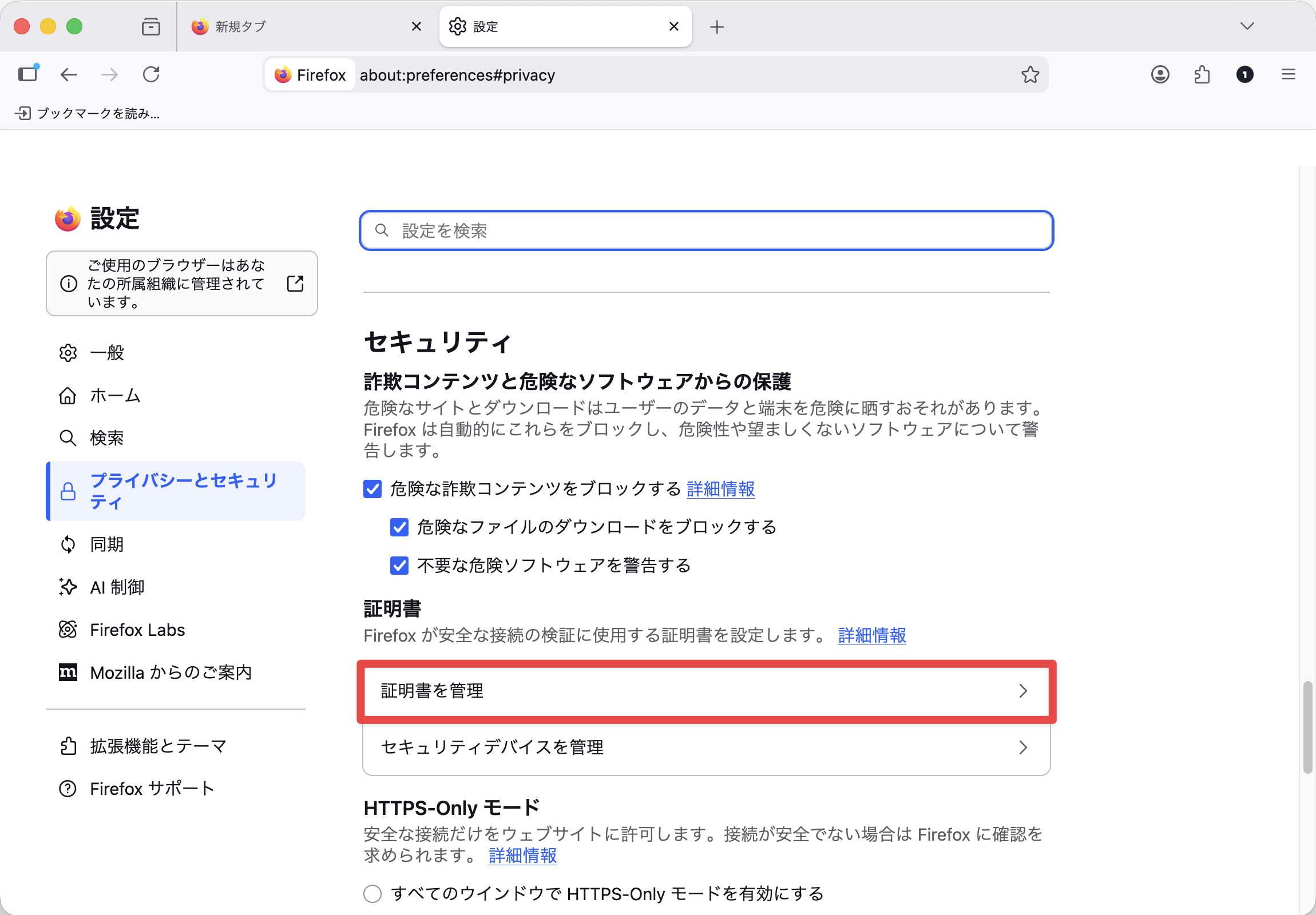Click the 証明書 subsection heading

[x=392, y=608]
